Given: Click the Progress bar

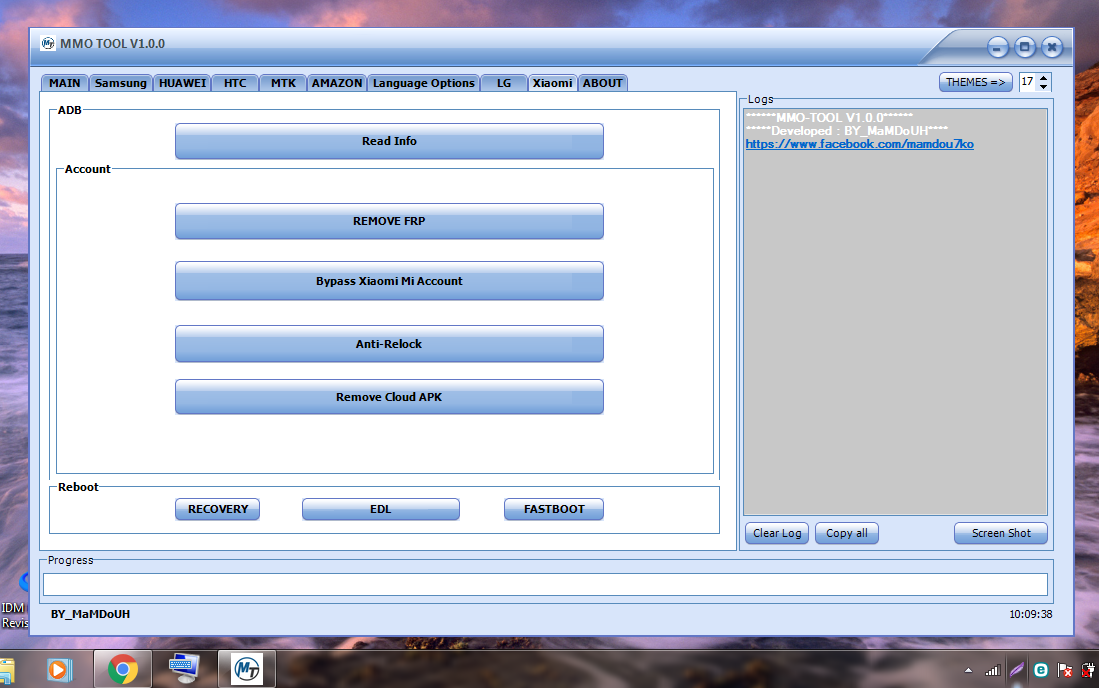Looking at the screenshot, I should click(x=545, y=584).
